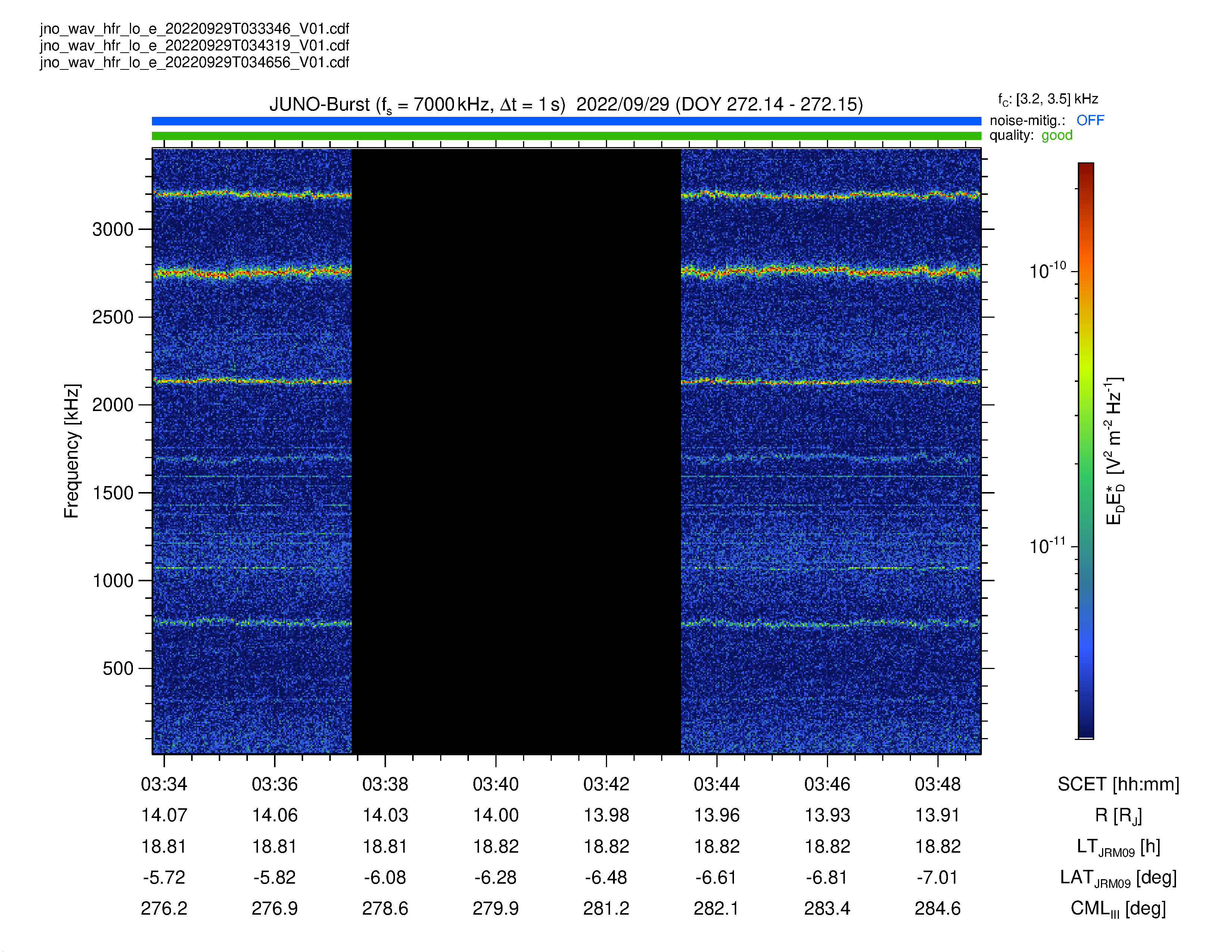
Task: Click the 03:48 time axis label
Action: [937, 784]
